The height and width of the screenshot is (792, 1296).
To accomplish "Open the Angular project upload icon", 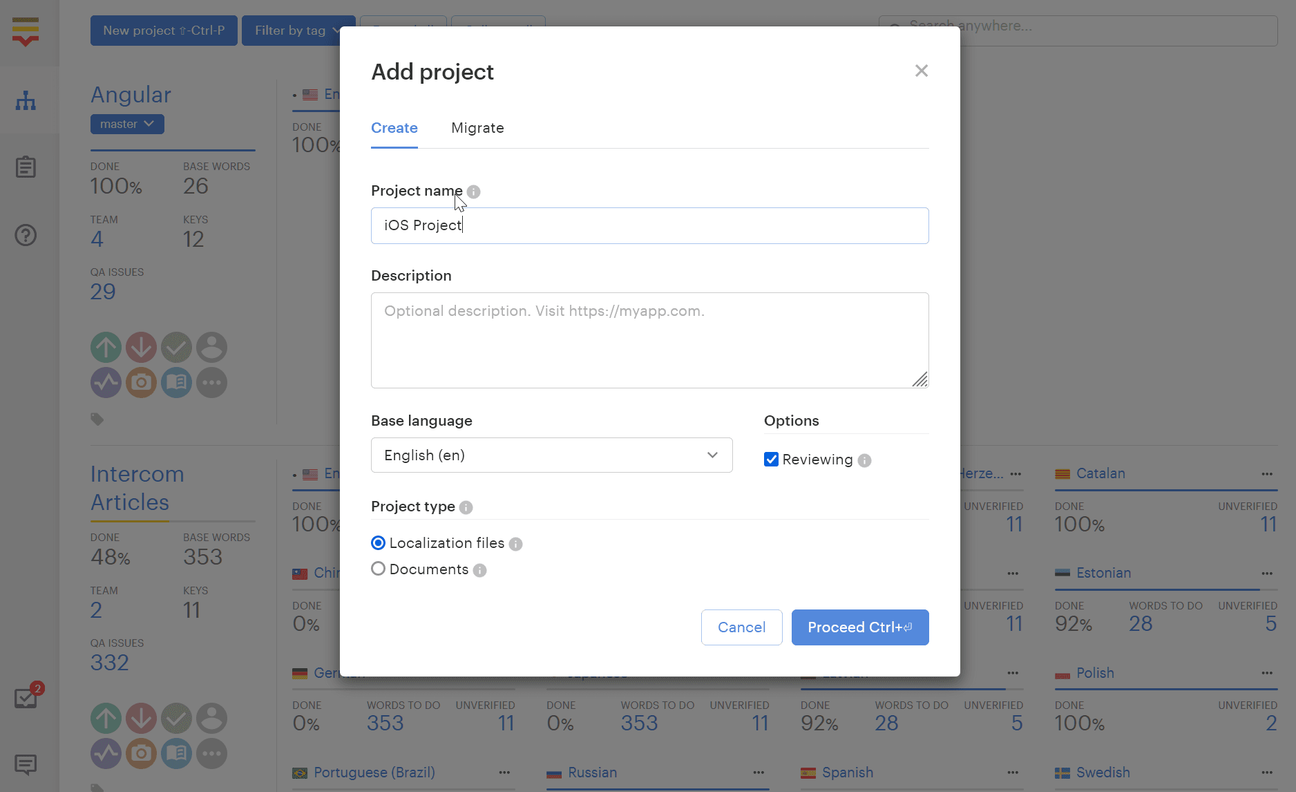I will pos(106,347).
